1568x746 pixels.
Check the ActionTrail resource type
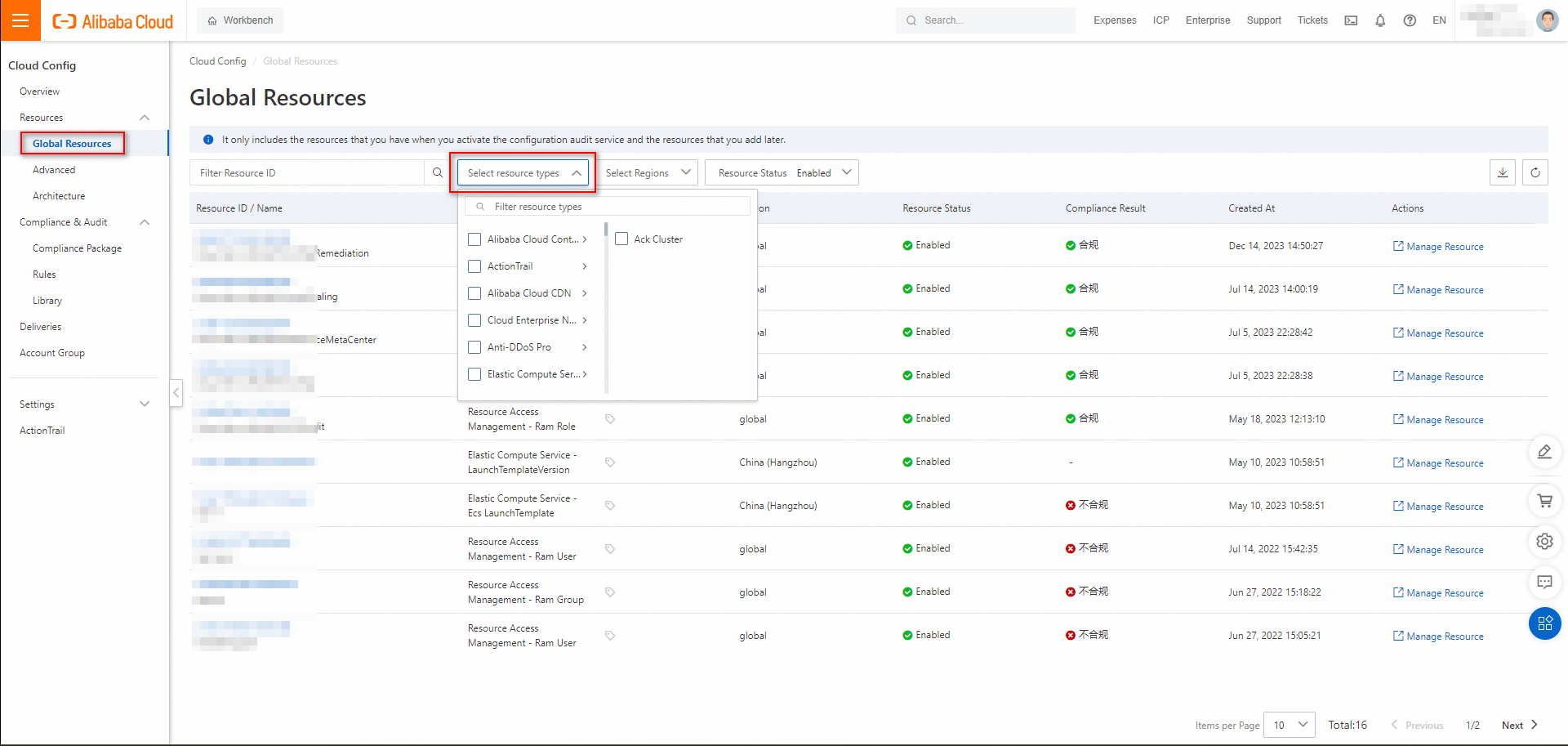tap(474, 266)
